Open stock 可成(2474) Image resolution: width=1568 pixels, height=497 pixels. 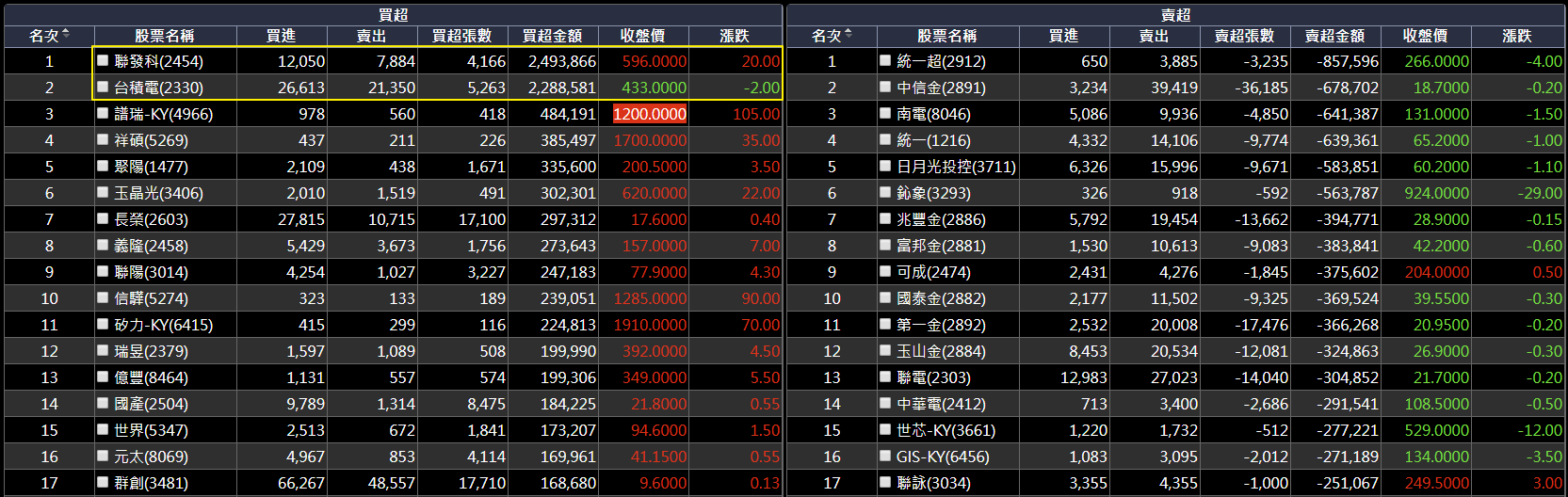coord(933,272)
